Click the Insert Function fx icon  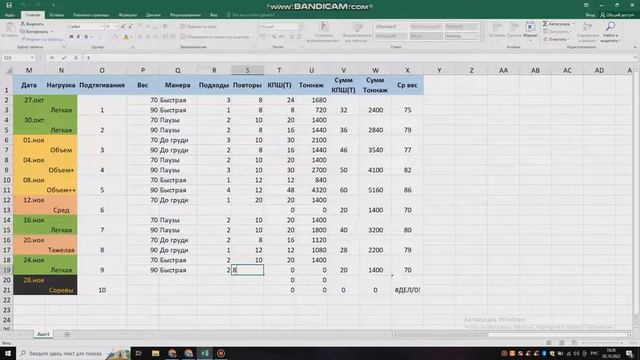(x=76, y=58)
